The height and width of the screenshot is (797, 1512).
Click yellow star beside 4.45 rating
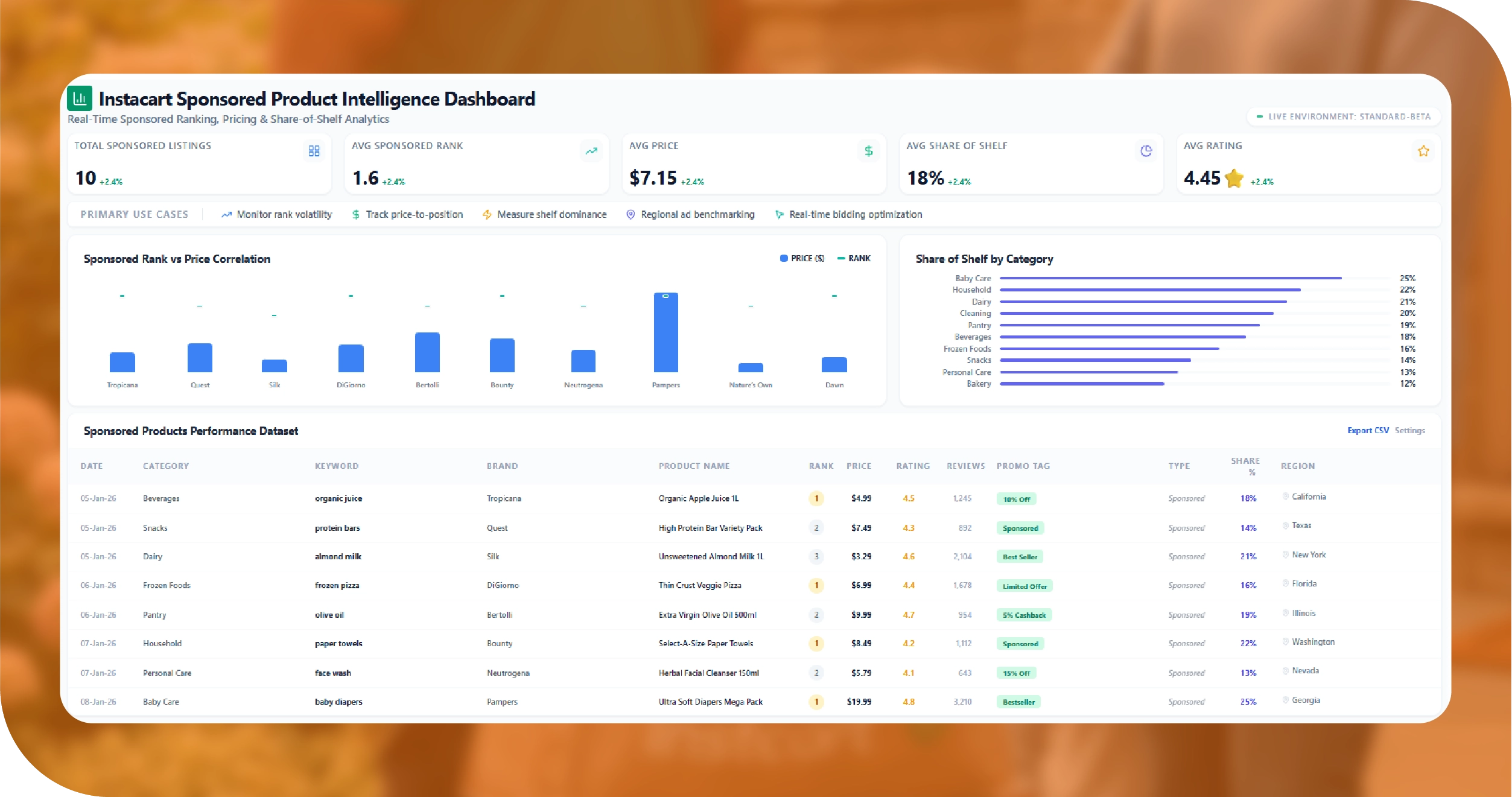click(x=1234, y=178)
